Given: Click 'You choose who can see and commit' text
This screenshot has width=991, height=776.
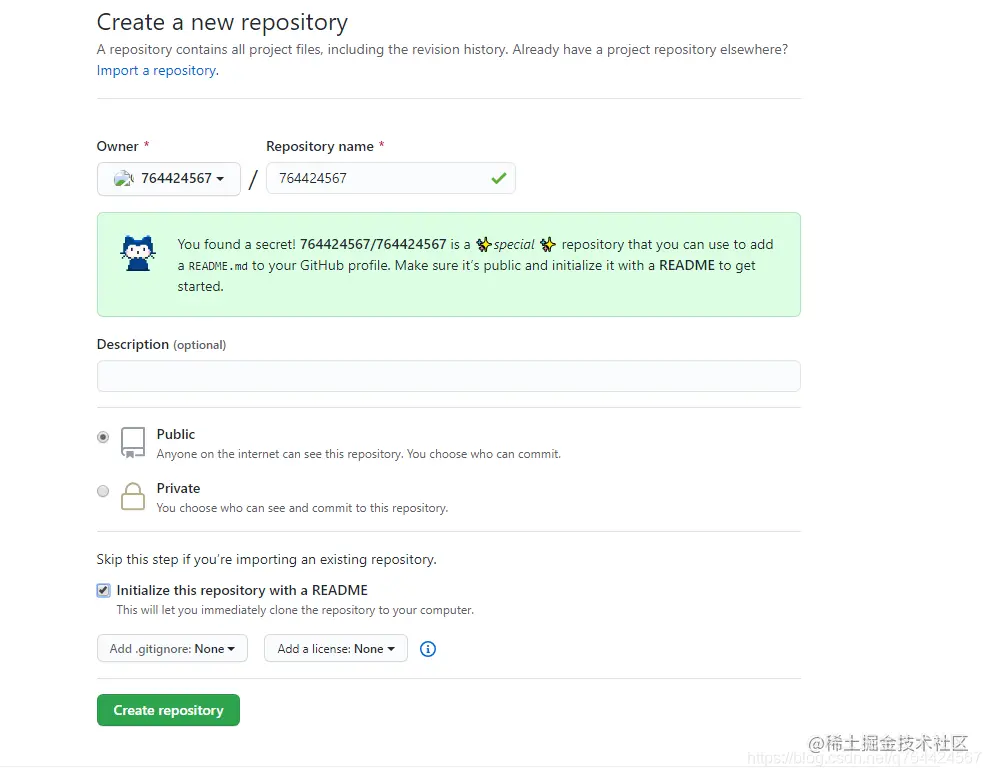Looking at the screenshot, I should 302,507.
